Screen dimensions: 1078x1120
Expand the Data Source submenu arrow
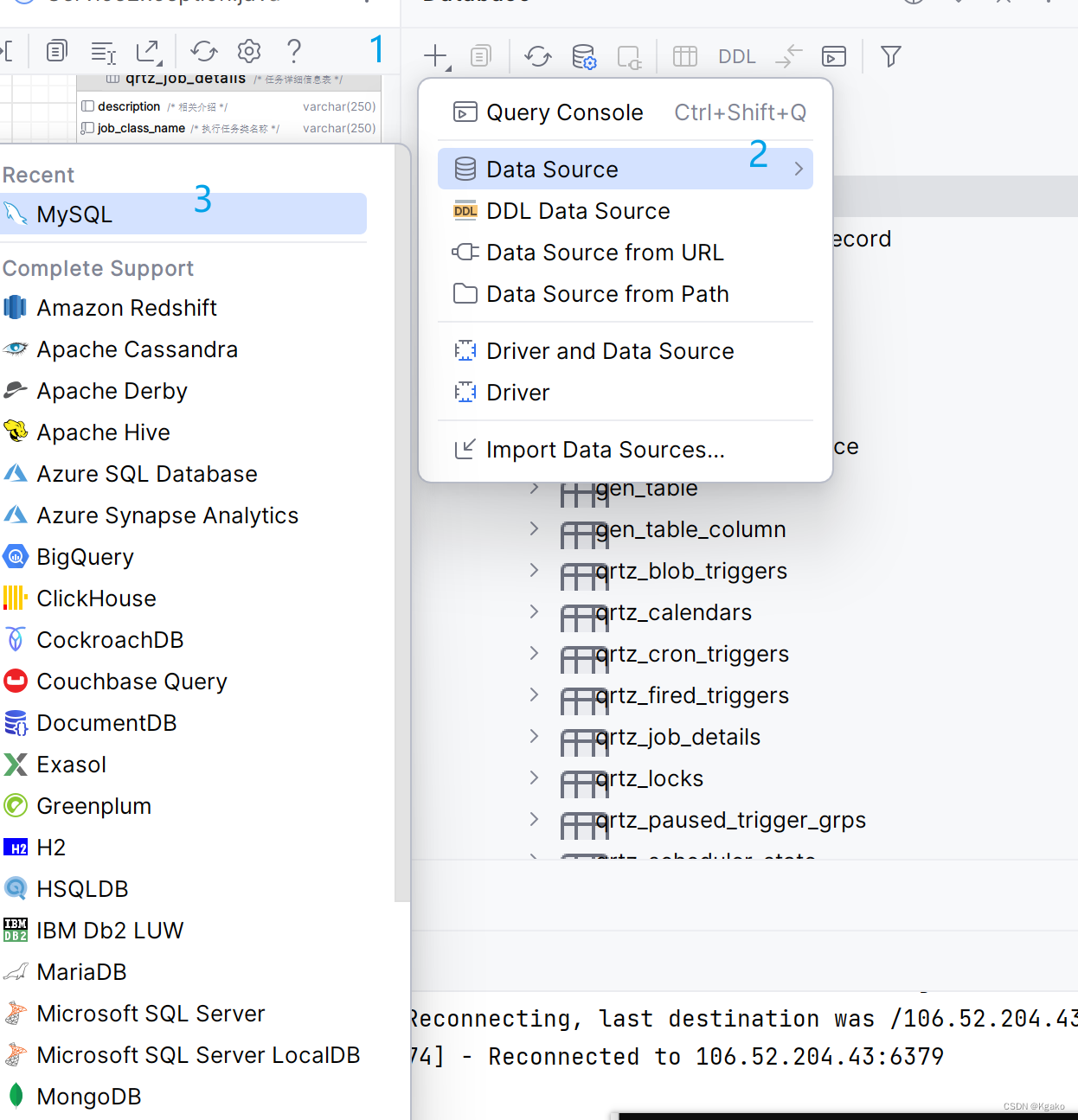click(799, 170)
